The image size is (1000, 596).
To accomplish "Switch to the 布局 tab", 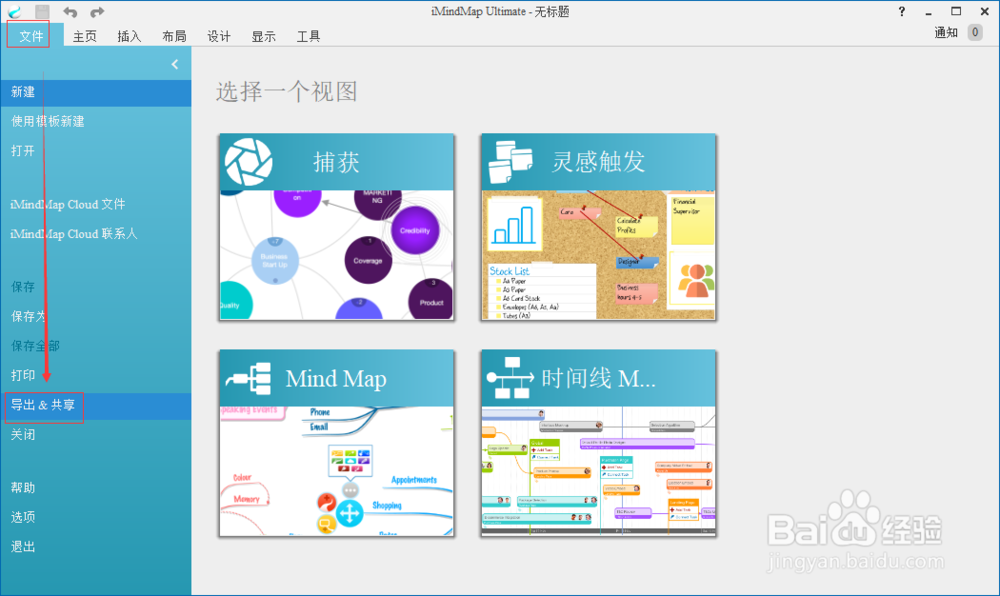I will pos(173,36).
